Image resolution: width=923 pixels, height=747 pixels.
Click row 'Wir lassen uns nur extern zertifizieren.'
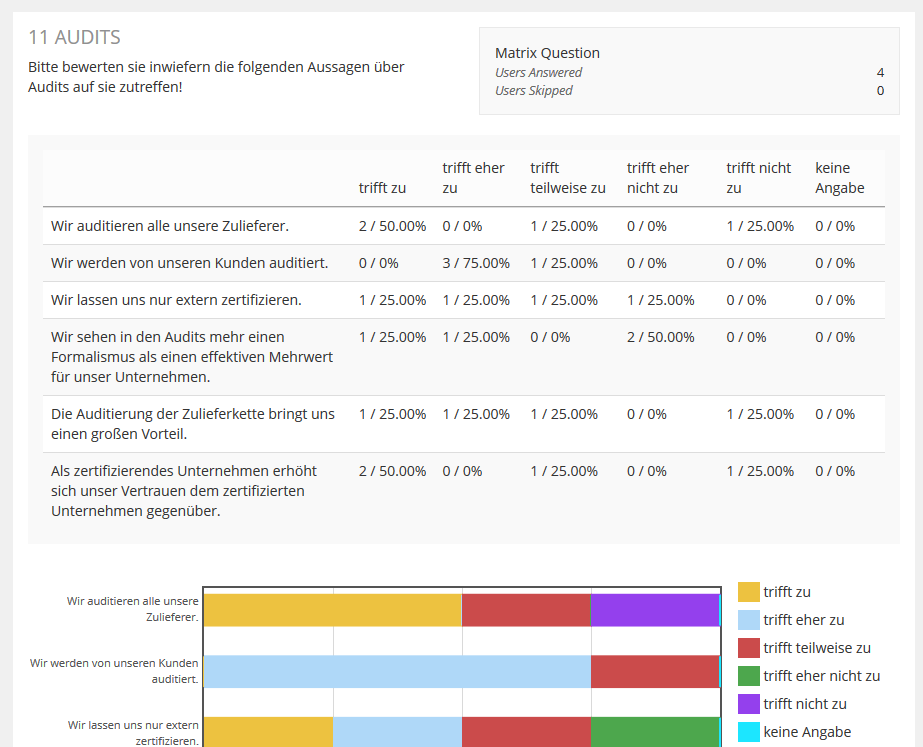(176, 300)
